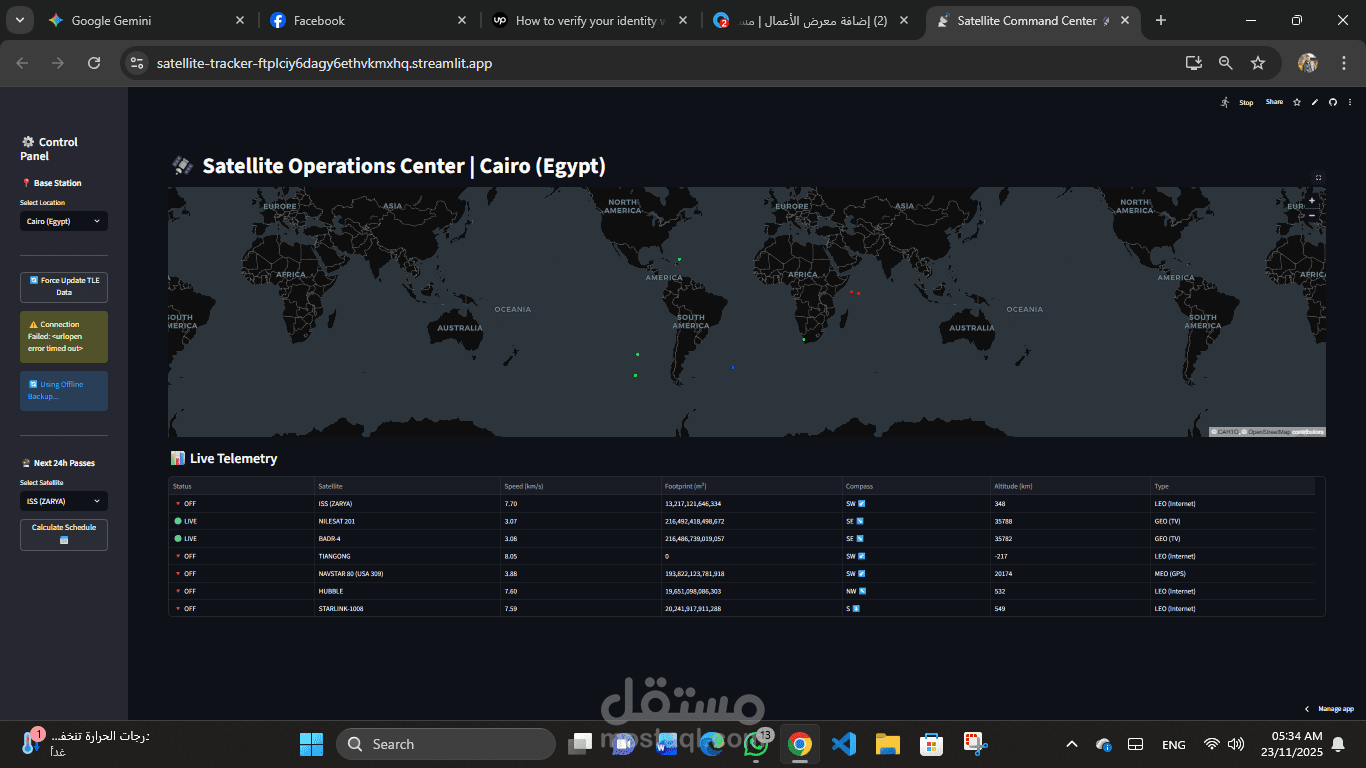Open the Chrome profile avatar
Viewport: 1366px width, 768px height.
[1308, 63]
